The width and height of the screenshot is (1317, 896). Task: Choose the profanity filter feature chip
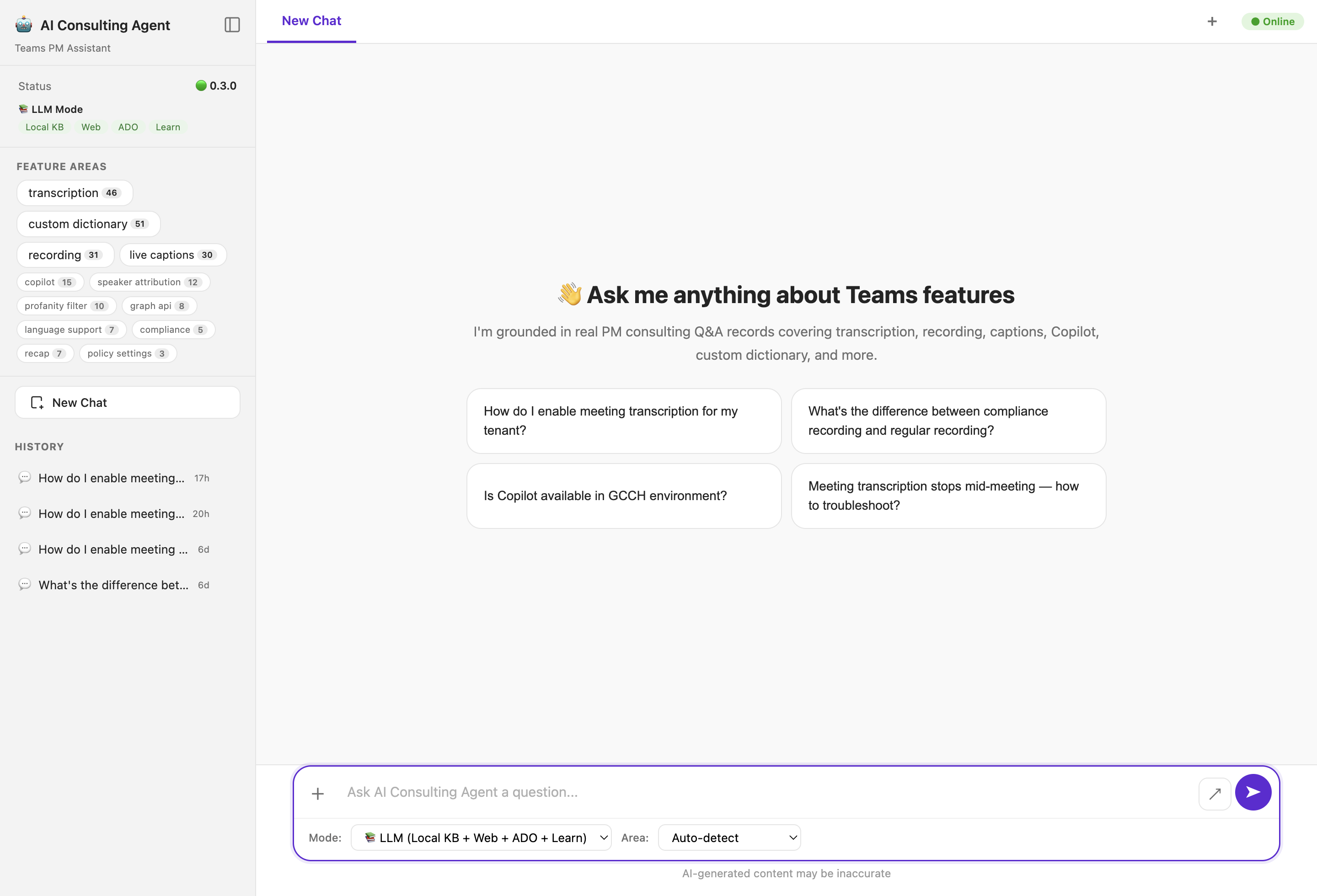pyautogui.click(x=67, y=306)
